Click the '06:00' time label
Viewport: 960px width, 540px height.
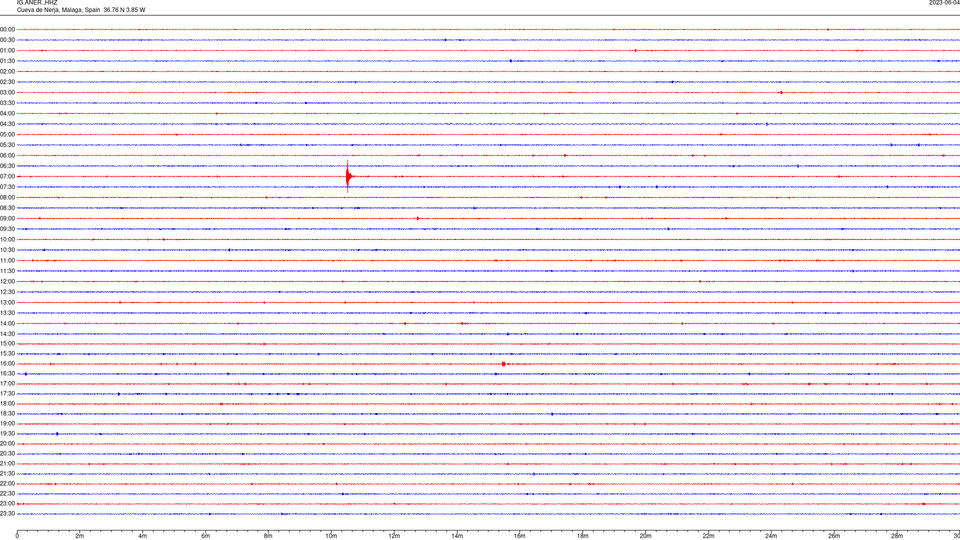click(x=7, y=156)
